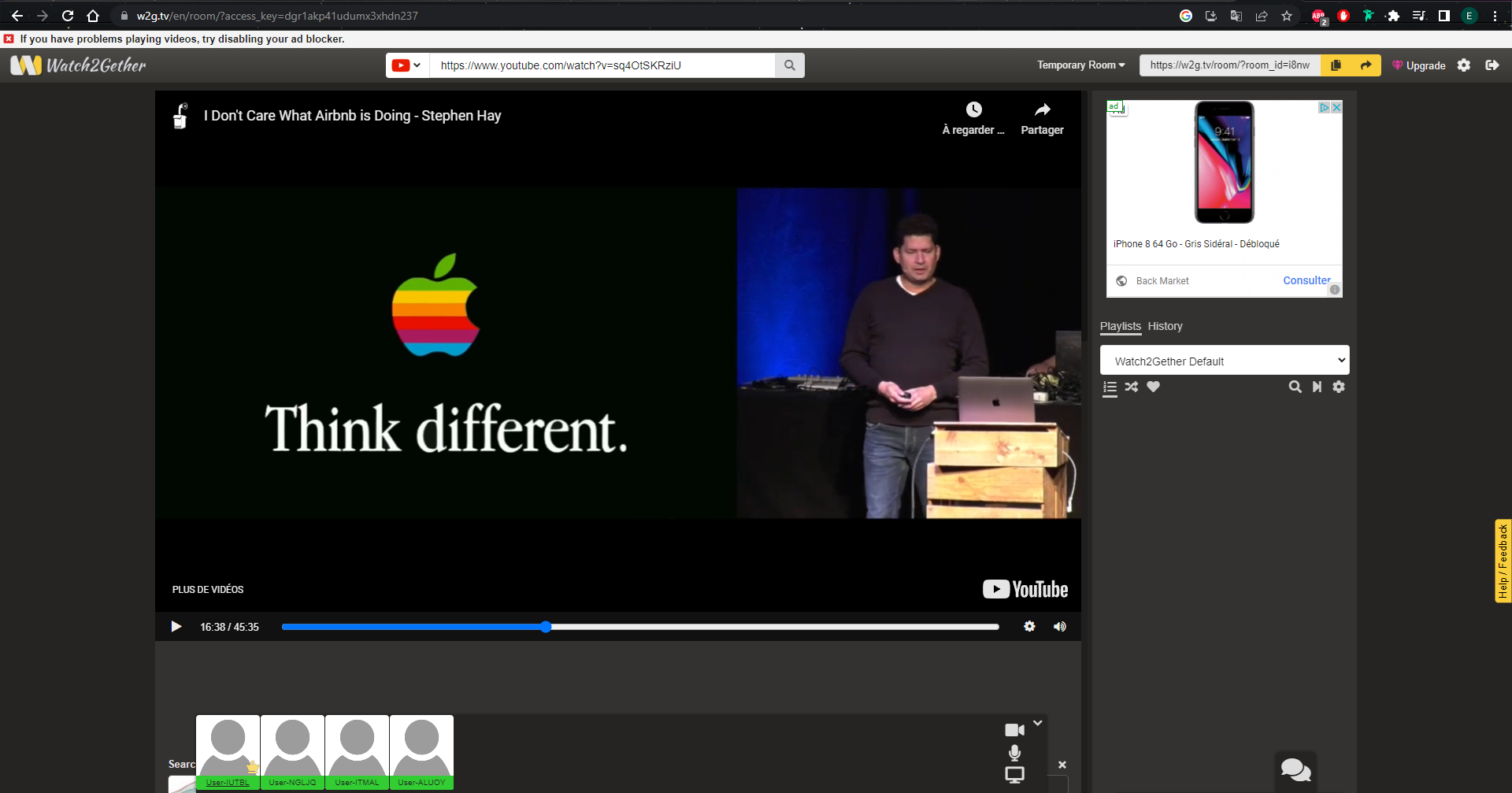This screenshot has width=1512, height=793.
Task: Copy the room link with copy icon
Action: (x=1336, y=65)
